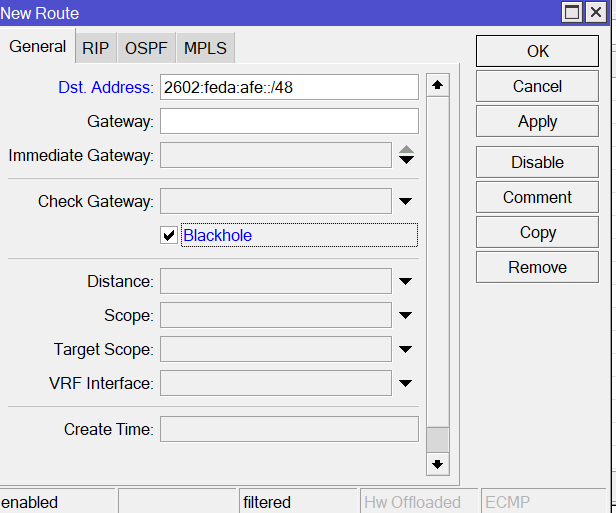The height and width of the screenshot is (513, 616).
Task: Click the scrollbar up arrow
Action: pyautogui.click(x=438, y=85)
